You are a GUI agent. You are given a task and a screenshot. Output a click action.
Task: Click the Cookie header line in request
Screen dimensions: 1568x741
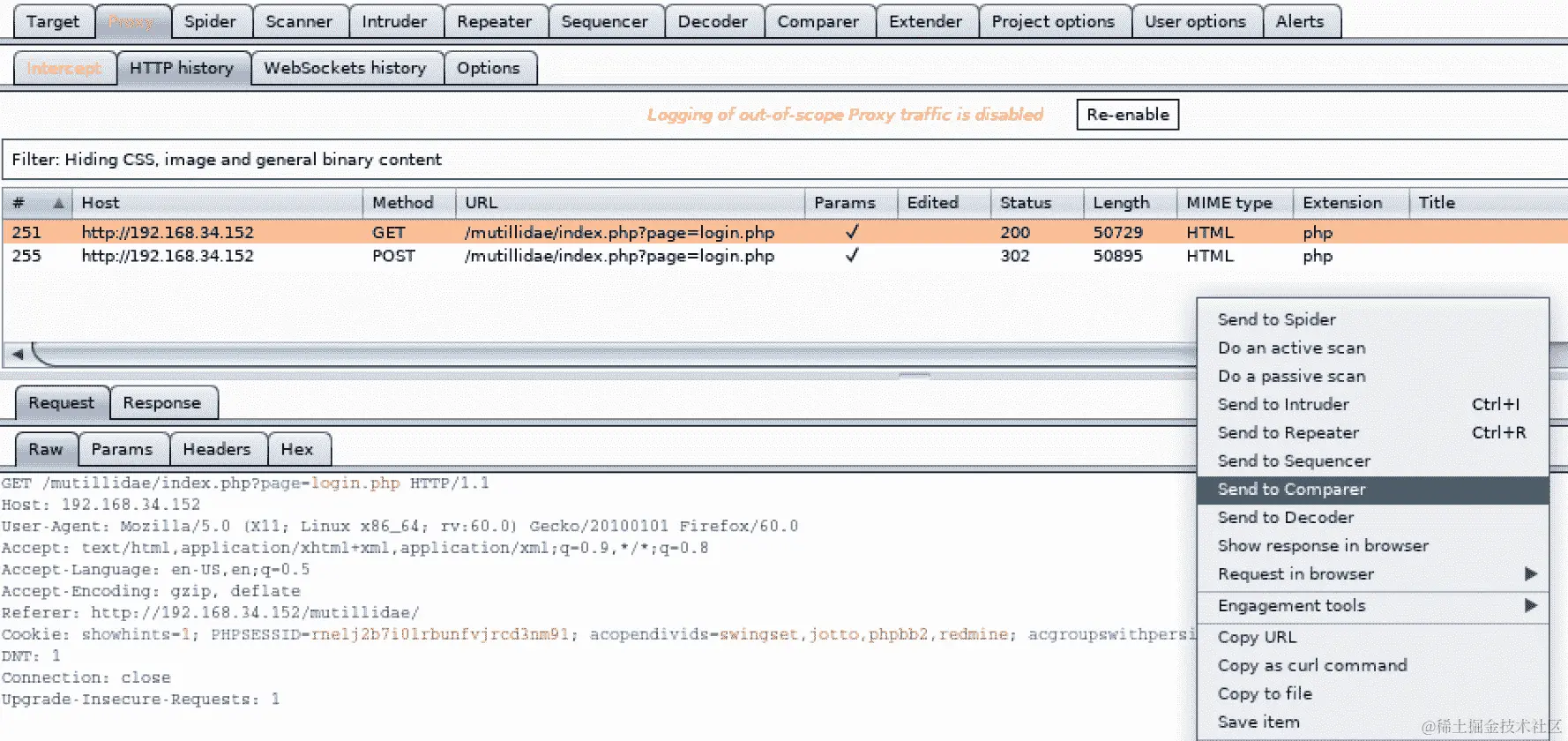point(598,634)
